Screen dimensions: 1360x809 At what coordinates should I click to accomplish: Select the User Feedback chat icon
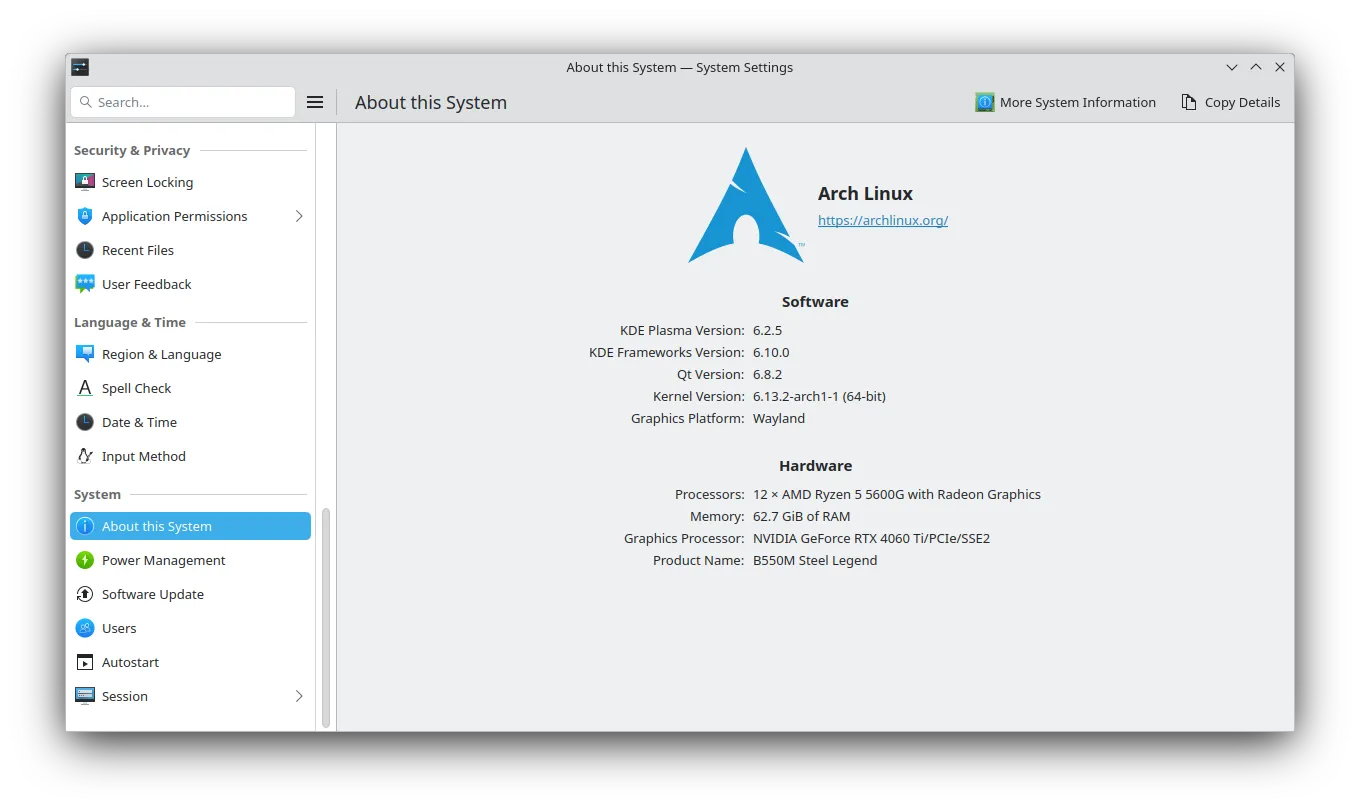tap(85, 284)
